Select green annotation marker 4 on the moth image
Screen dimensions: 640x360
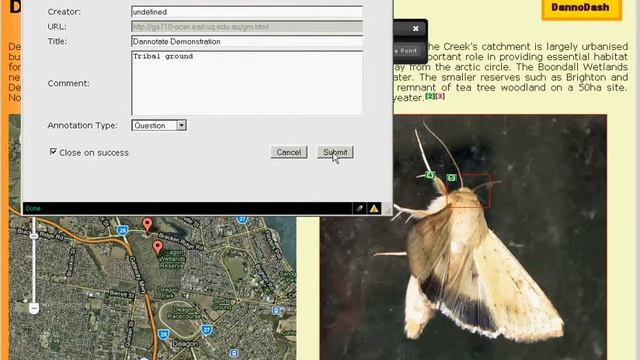click(430, 175)
